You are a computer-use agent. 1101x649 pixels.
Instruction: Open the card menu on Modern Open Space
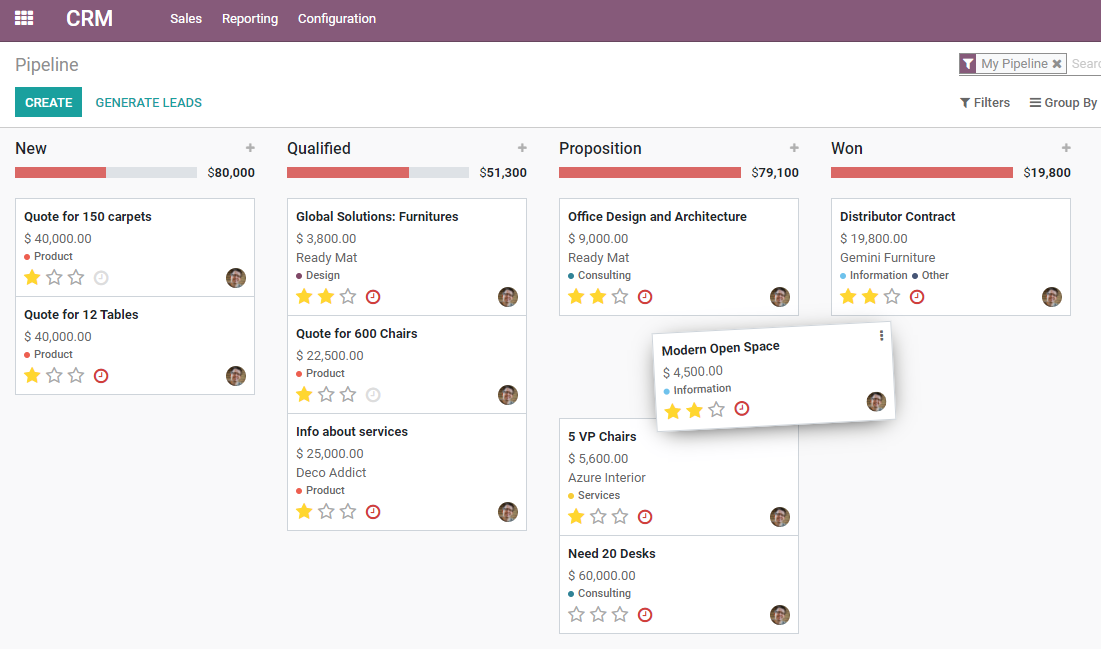tap(881, 335)
